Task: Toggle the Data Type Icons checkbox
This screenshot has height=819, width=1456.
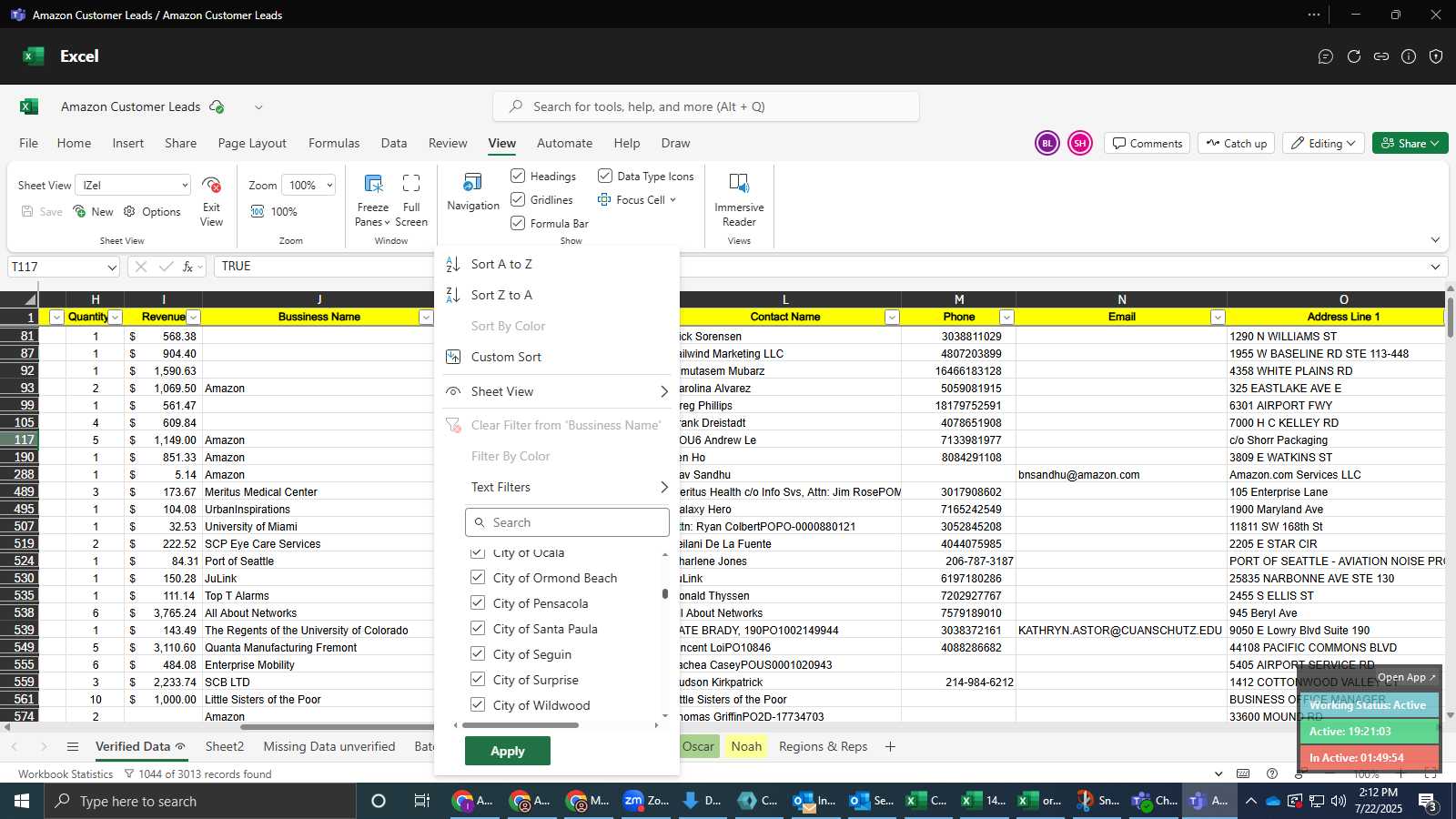Action: point(605,176)
